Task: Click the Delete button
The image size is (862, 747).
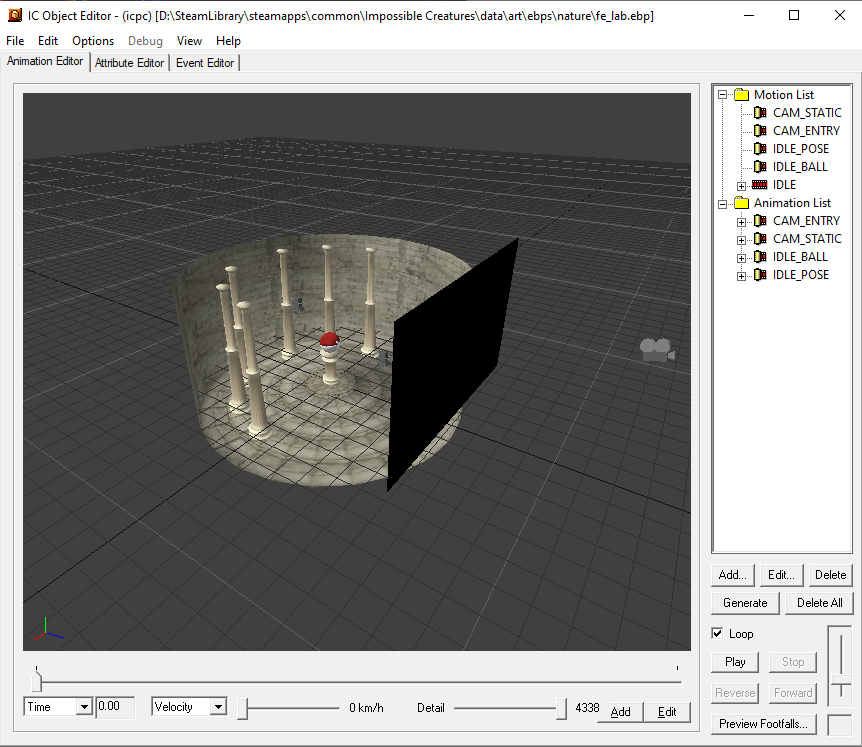Action: tap(831, 575)
